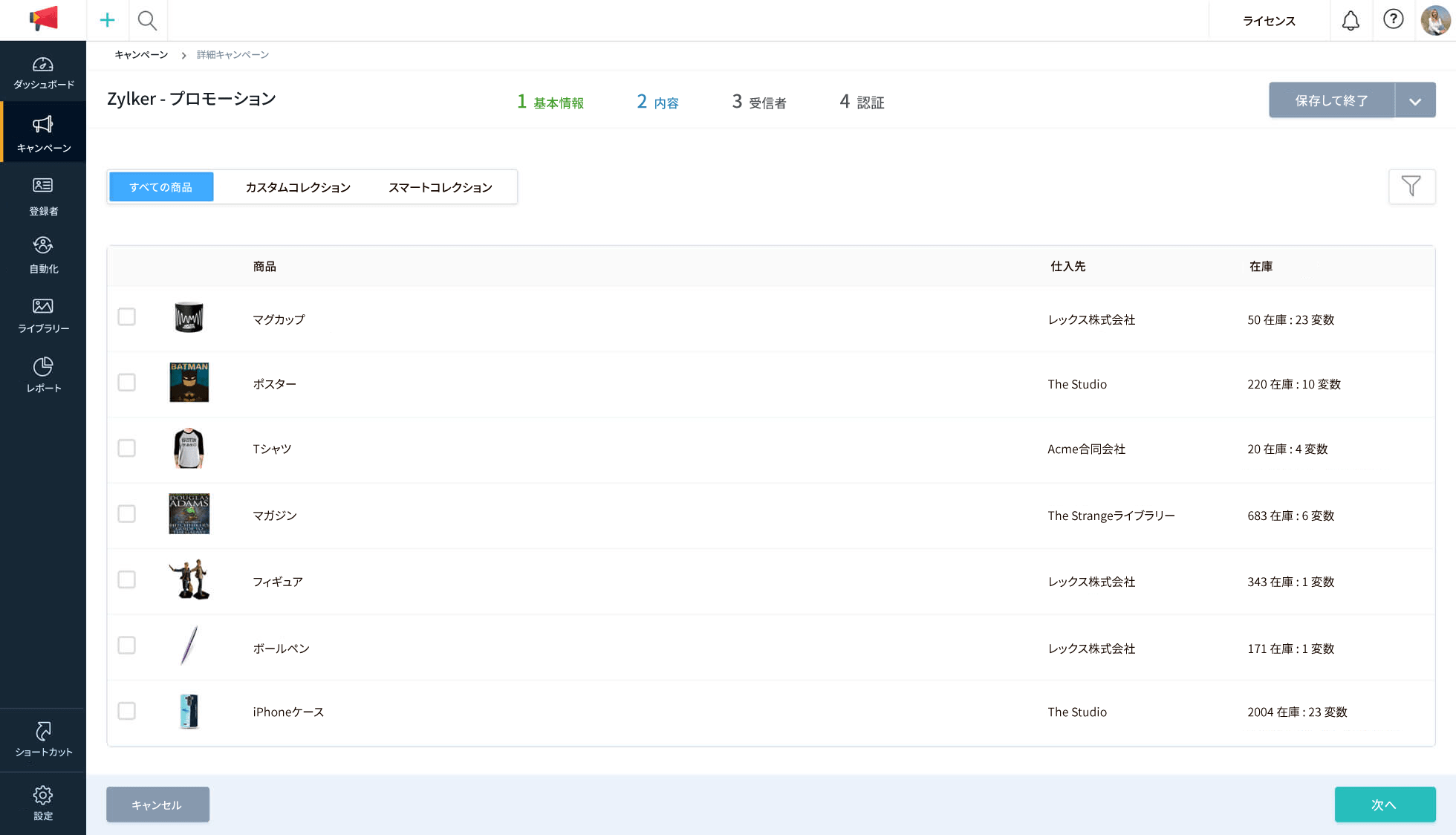This screenshot has width=1456, height=835.
Task: Click the Douglas Adams magazine thumbnail
Action: point(189,514)
